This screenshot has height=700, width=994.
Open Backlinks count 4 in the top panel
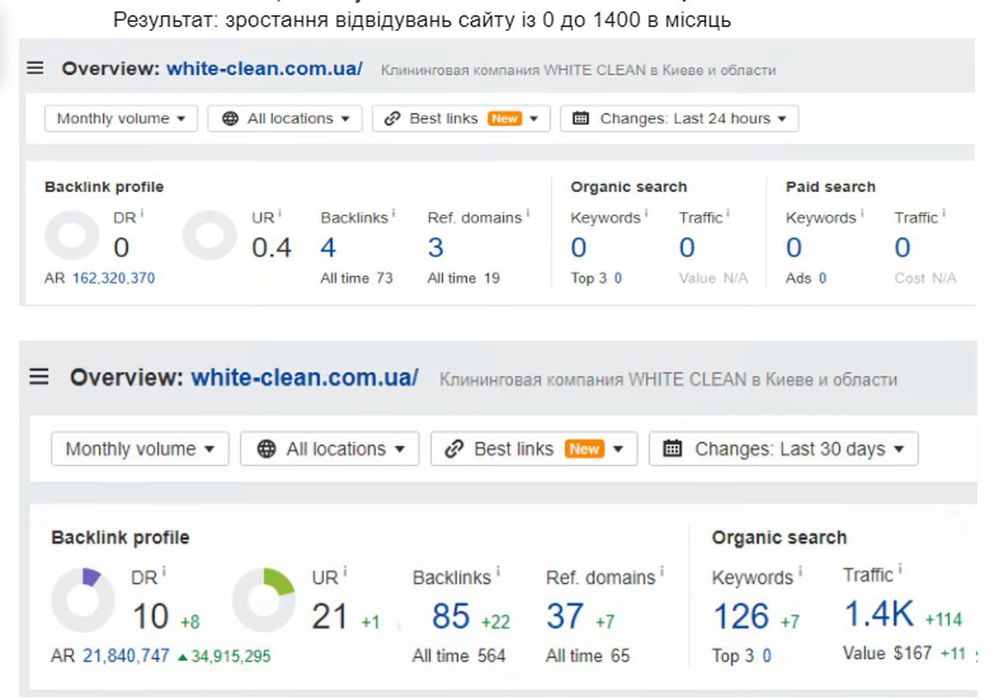click(328, 248)
